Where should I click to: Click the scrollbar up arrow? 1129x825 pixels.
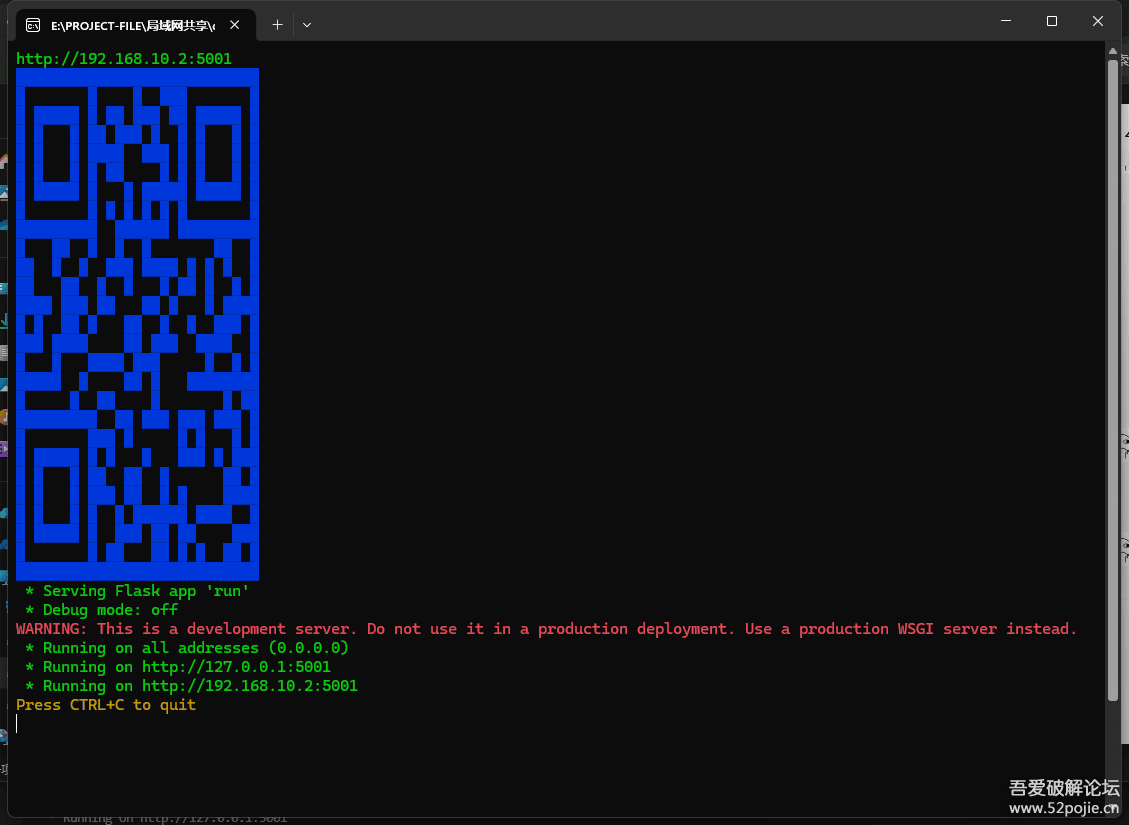pos(1112,51)
